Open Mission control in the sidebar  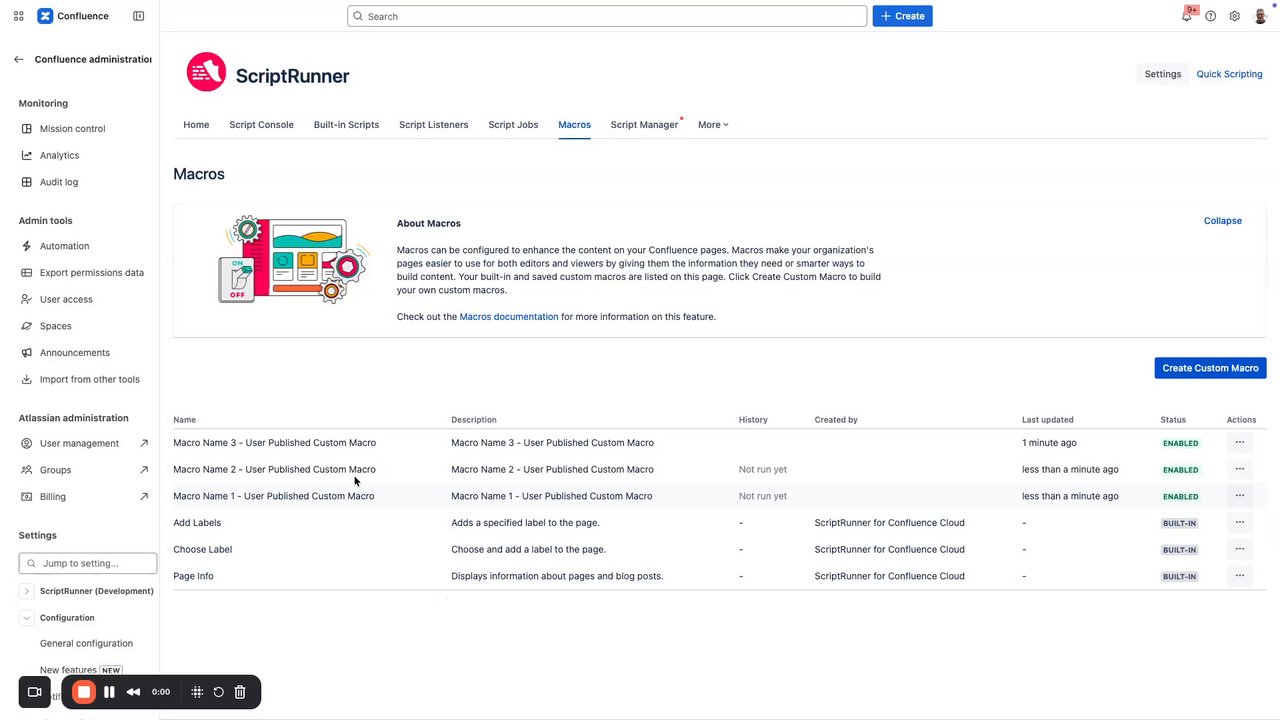pos(72,129)
